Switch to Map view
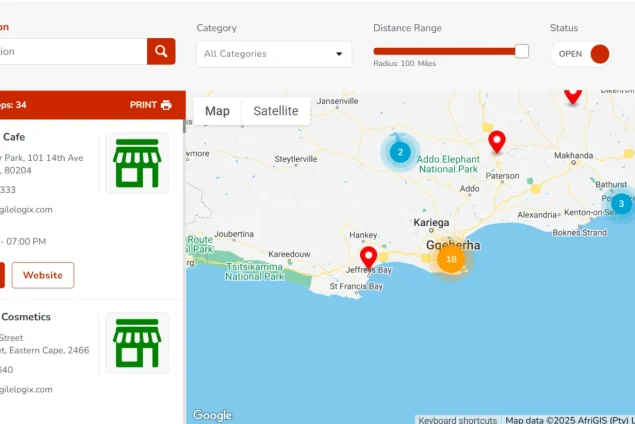This screenshot has width=635, height=424. click(217, 111)
